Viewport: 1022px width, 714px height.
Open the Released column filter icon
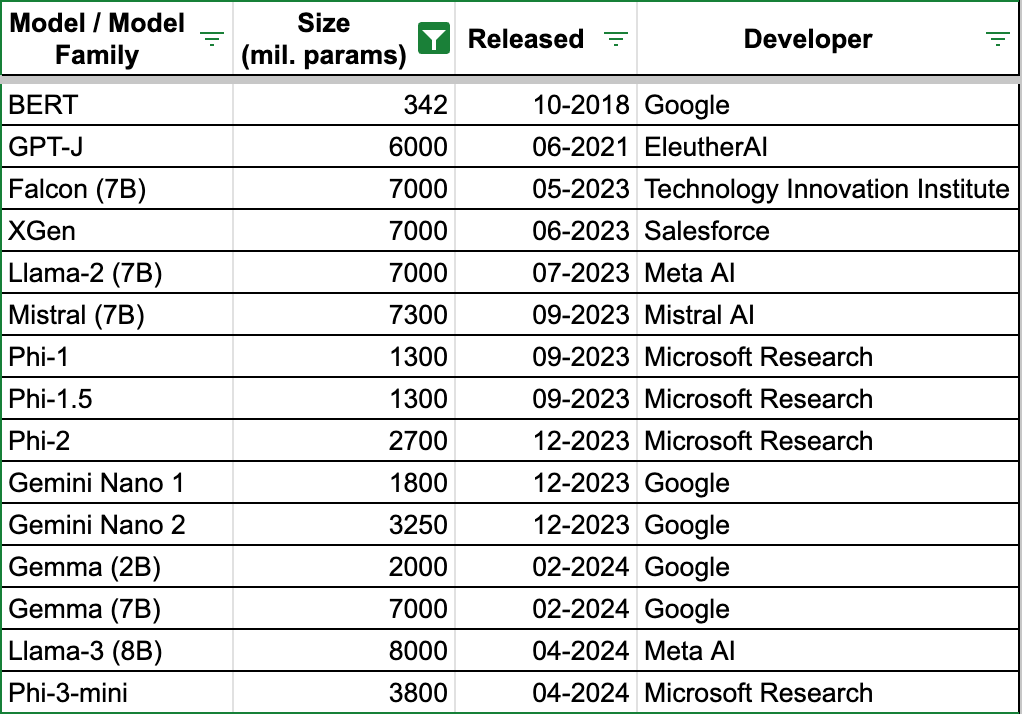[616, 39]
